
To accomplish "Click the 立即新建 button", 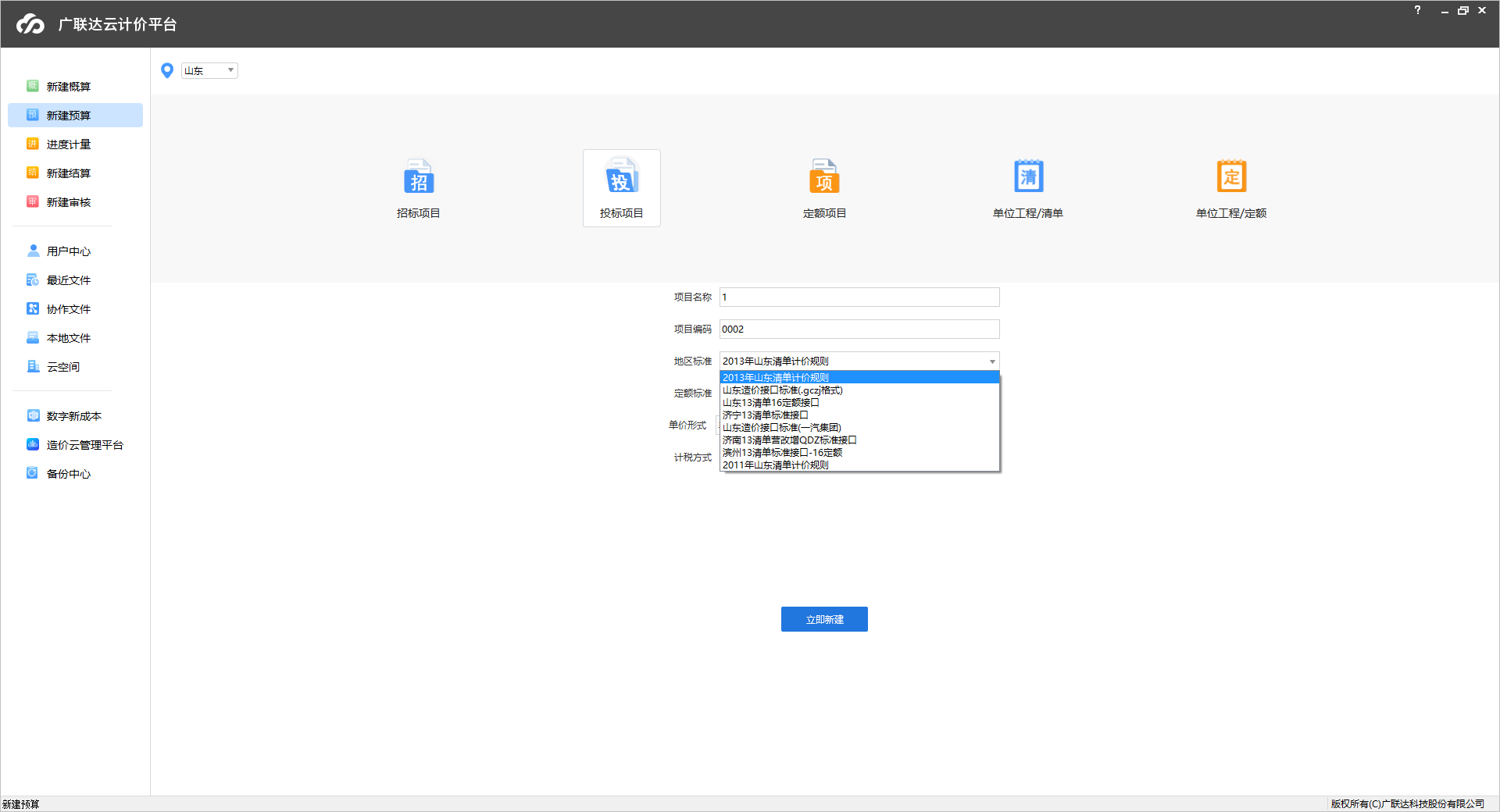I will (824, 619).
